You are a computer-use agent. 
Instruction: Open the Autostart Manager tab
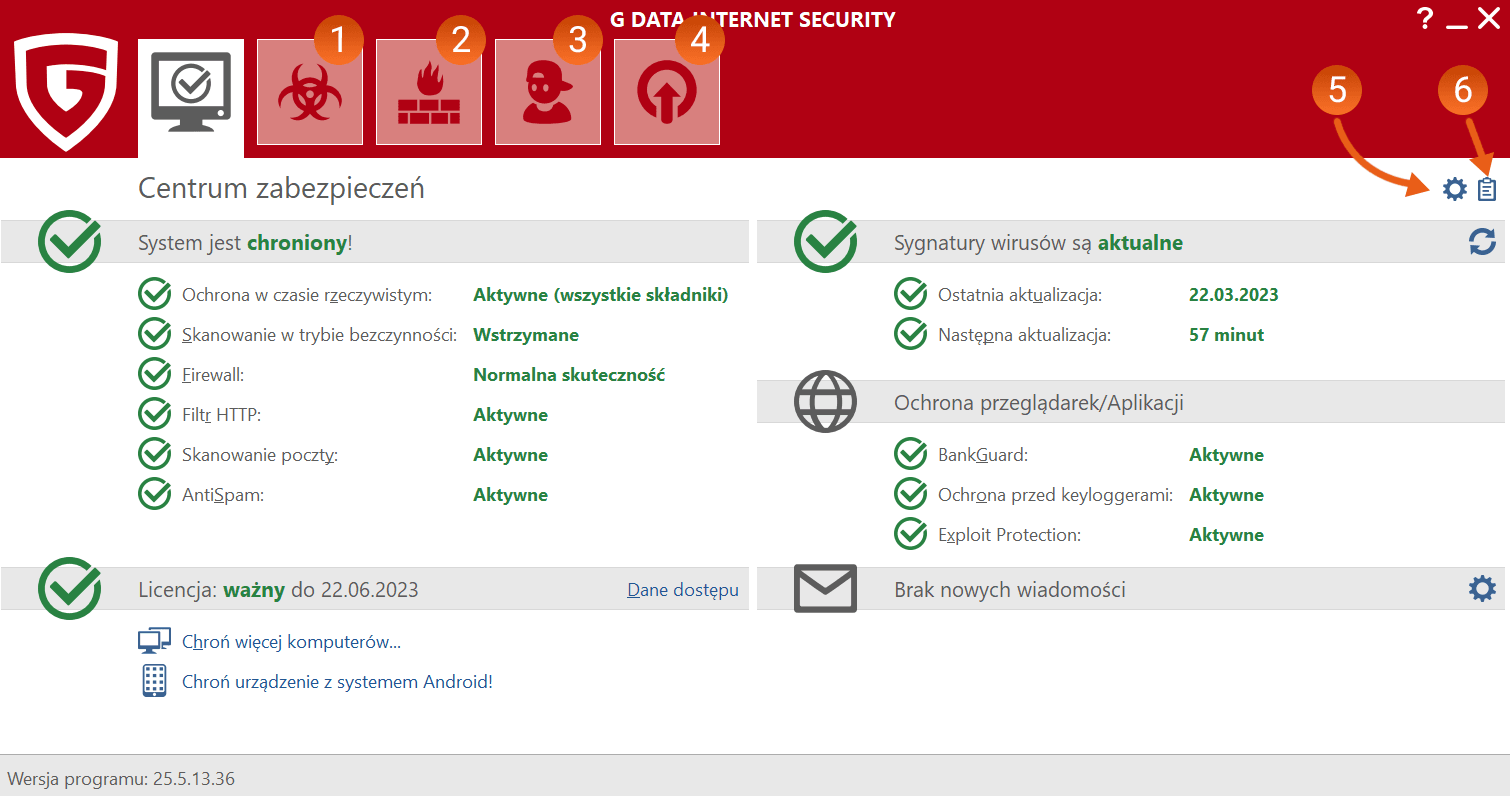pos(666,93)
